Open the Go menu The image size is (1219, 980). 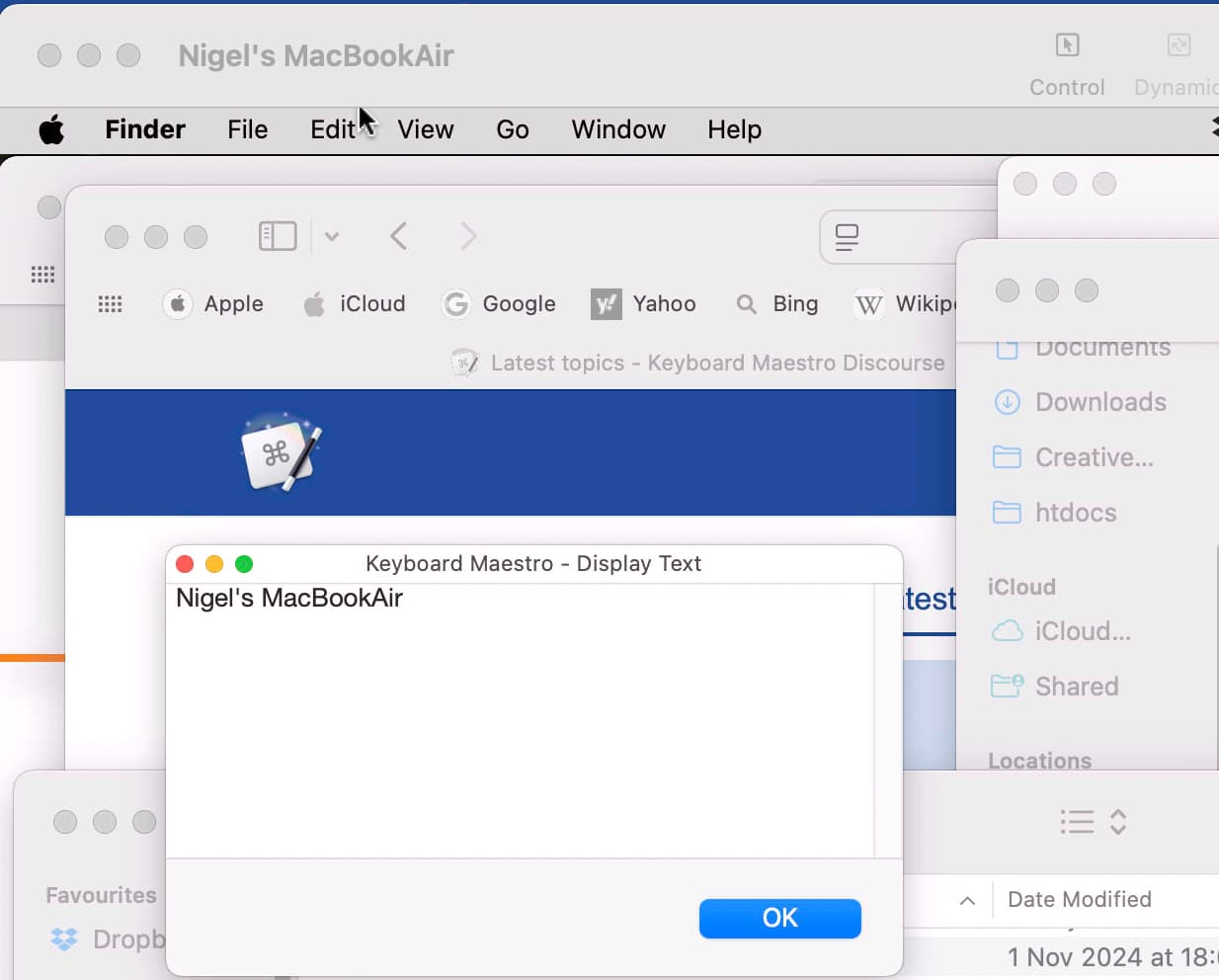click(x=513, y=129)
